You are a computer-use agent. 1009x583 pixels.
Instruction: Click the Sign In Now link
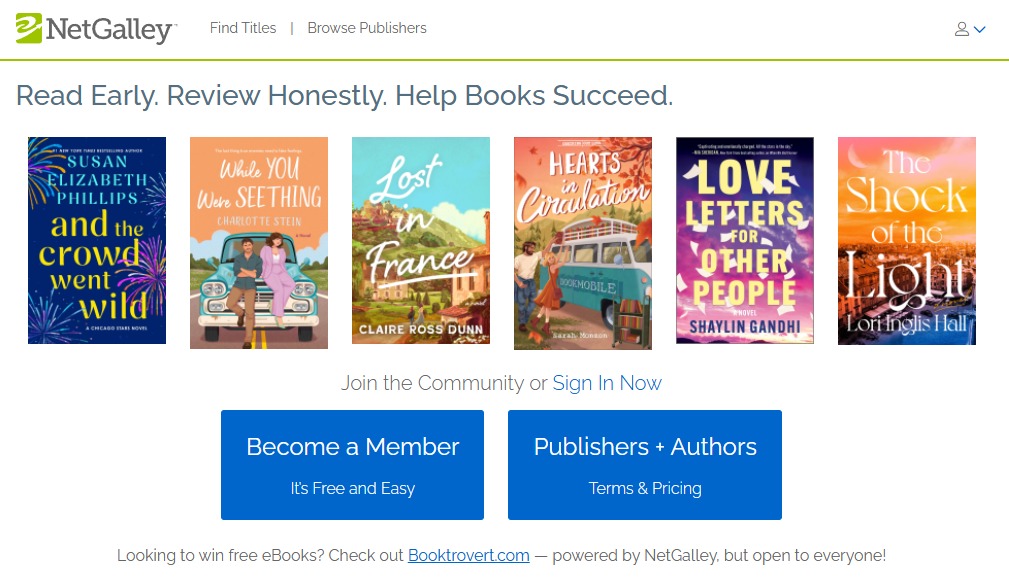coord(607,383)
